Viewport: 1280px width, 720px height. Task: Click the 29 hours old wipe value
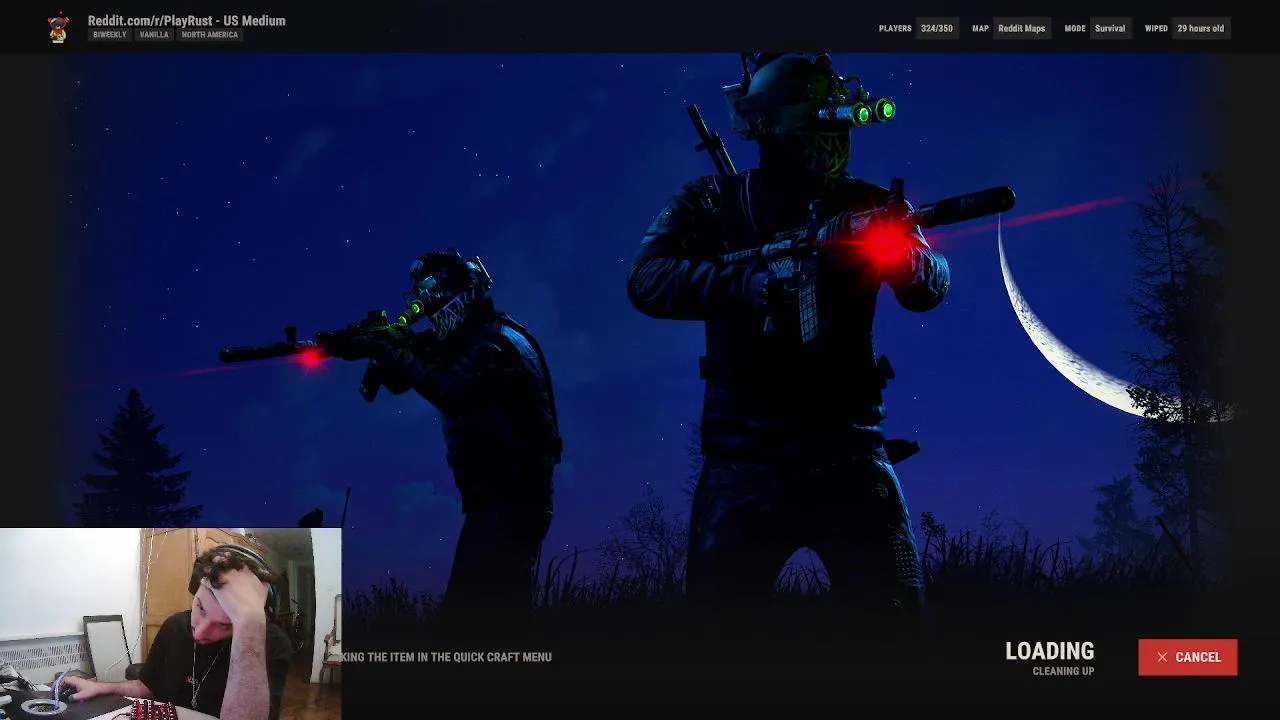click(x=1200, y=28)
